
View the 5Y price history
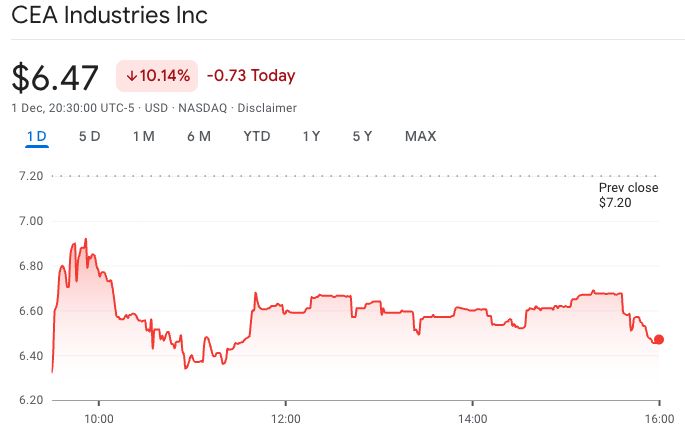coord(363,137)
